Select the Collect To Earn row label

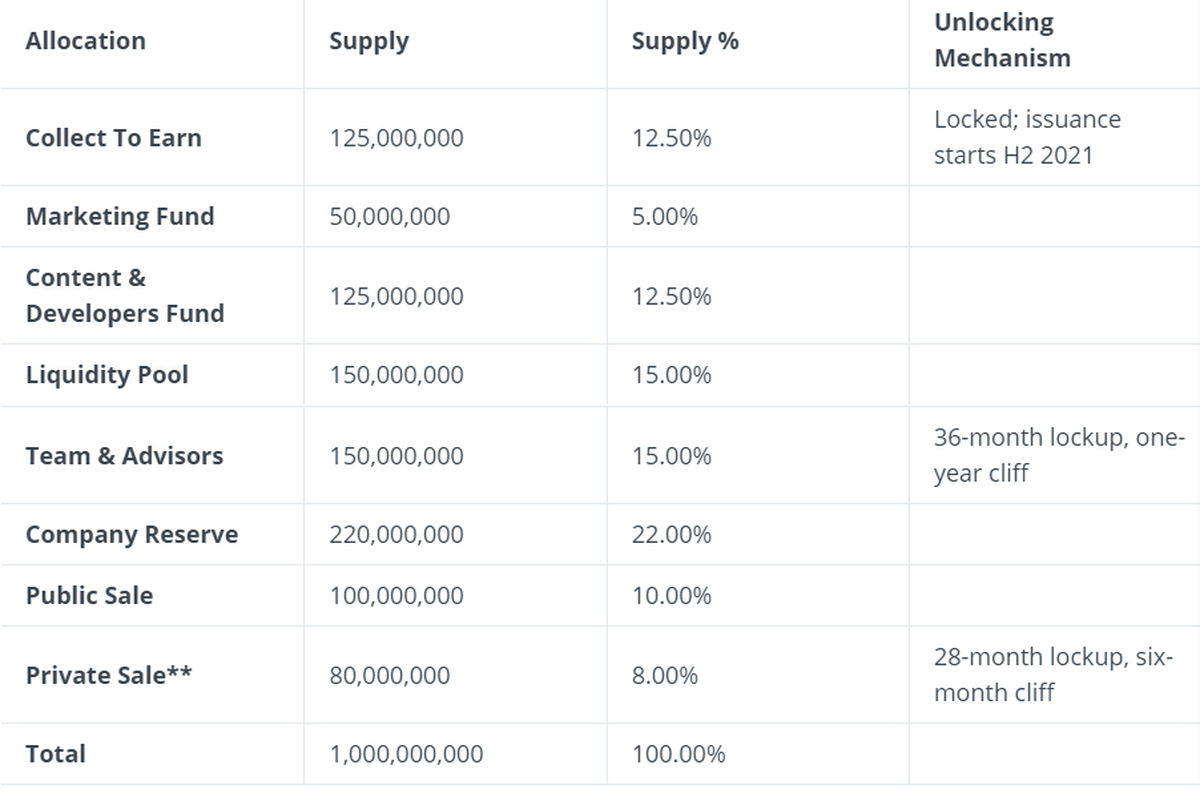point(114,138)
